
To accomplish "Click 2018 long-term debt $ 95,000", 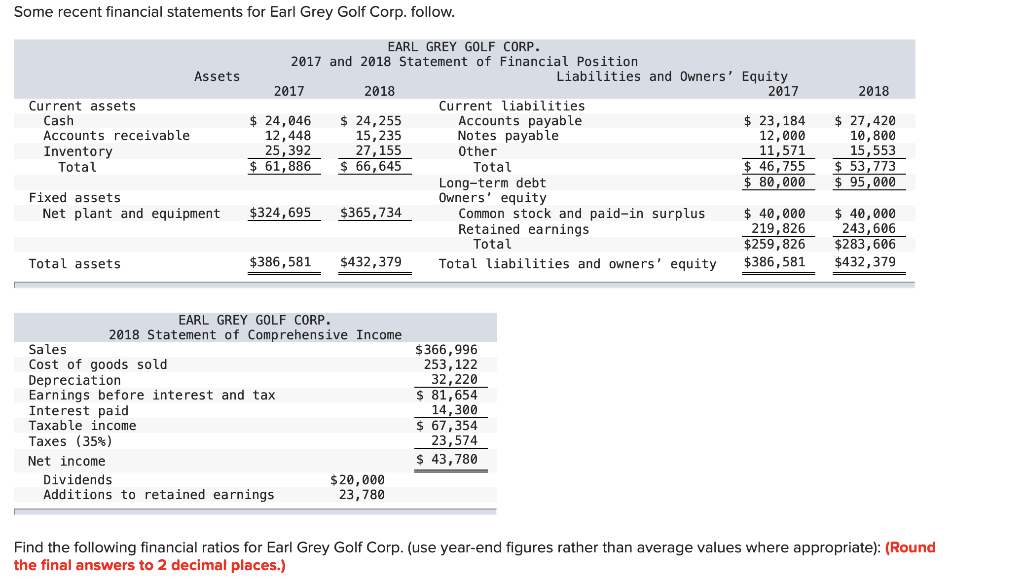I will tap(865, 182).
